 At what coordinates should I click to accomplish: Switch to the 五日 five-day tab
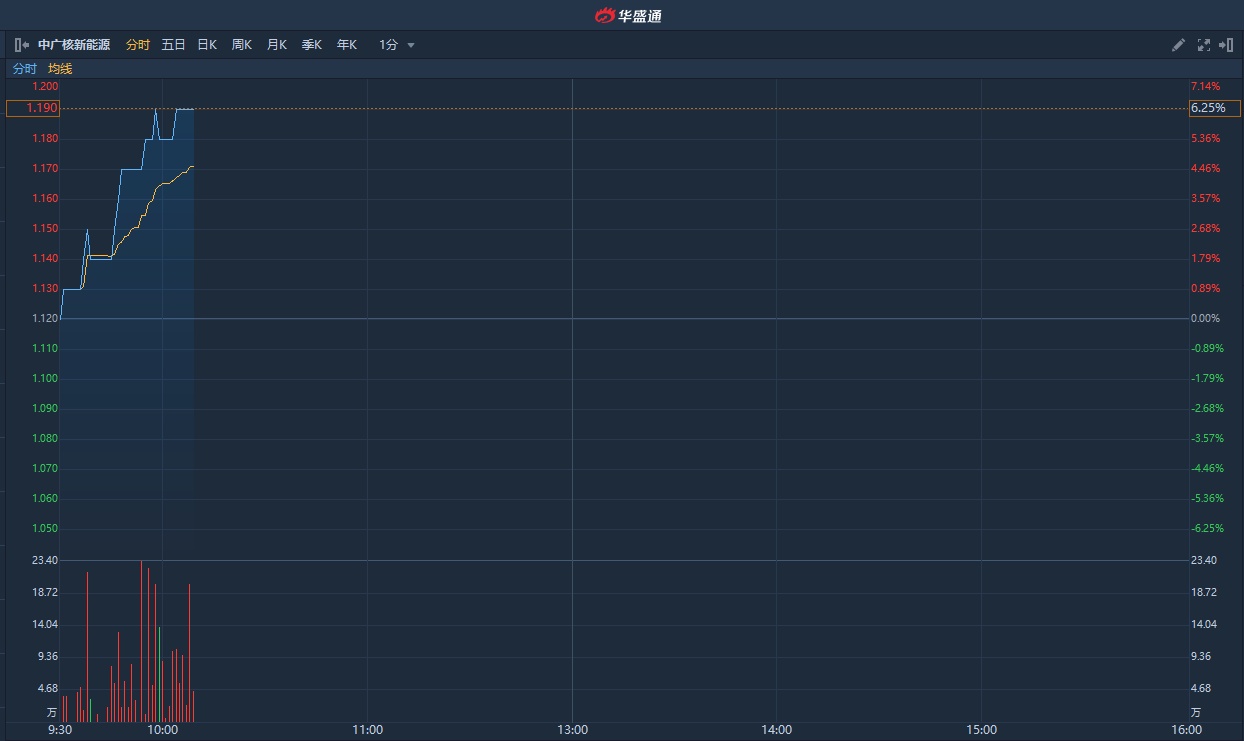pos(173,45)
